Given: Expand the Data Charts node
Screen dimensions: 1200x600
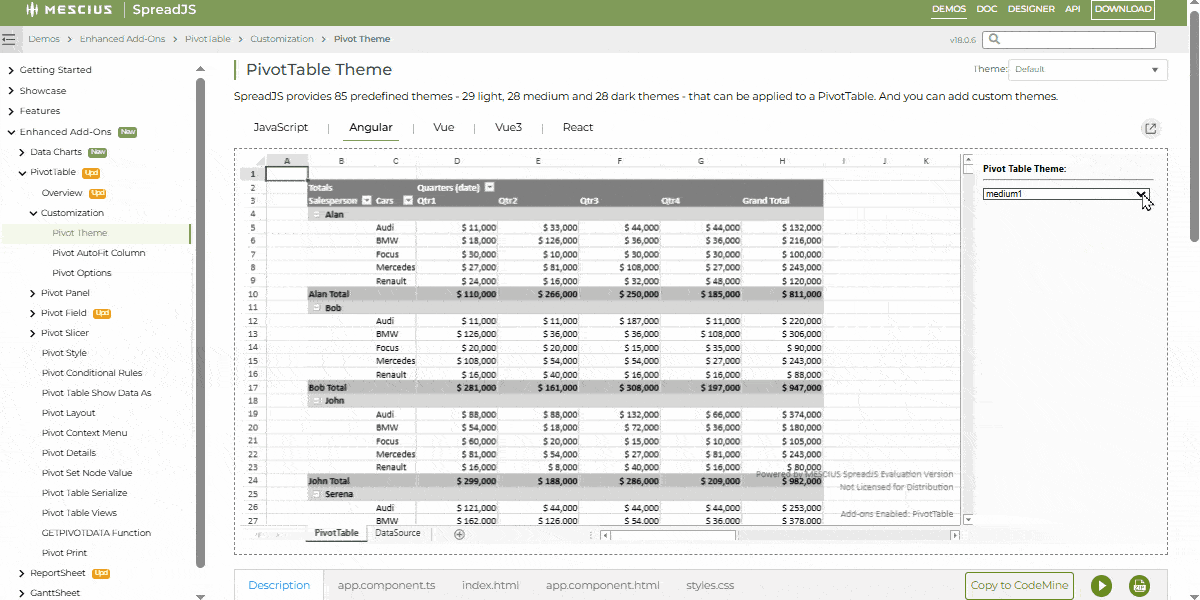Looking at the screenshot, I should [x=21, y=152].
